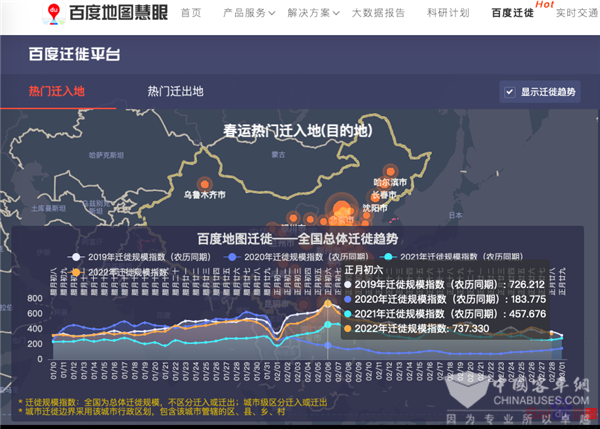Click the 乌鲁木齐市 hotspot marker on map
The image size is (600, 429).
coord(205,184)
